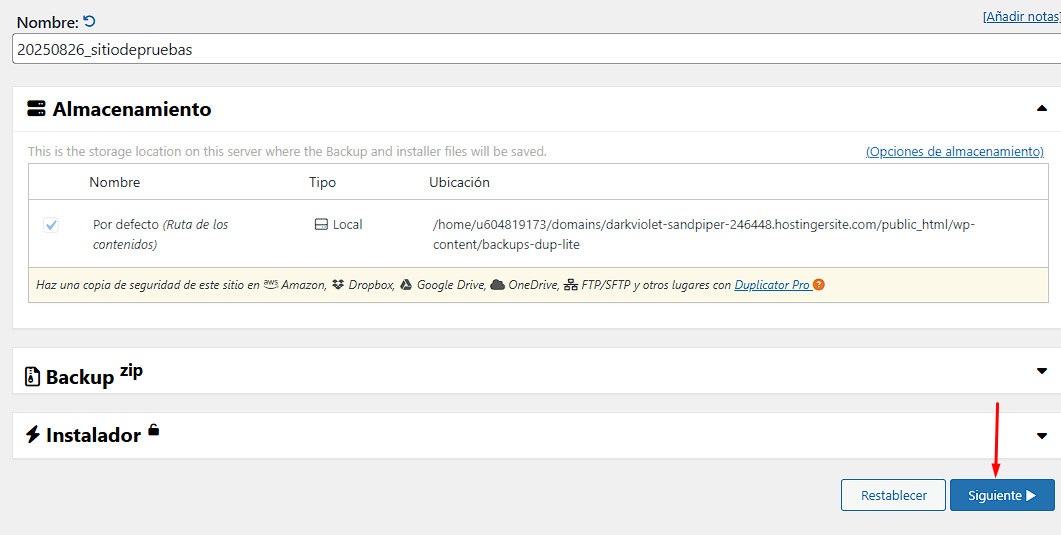The image size is (1061, 535).
Task: Click the Backup zip file icon
Action: tap(33, 377)
